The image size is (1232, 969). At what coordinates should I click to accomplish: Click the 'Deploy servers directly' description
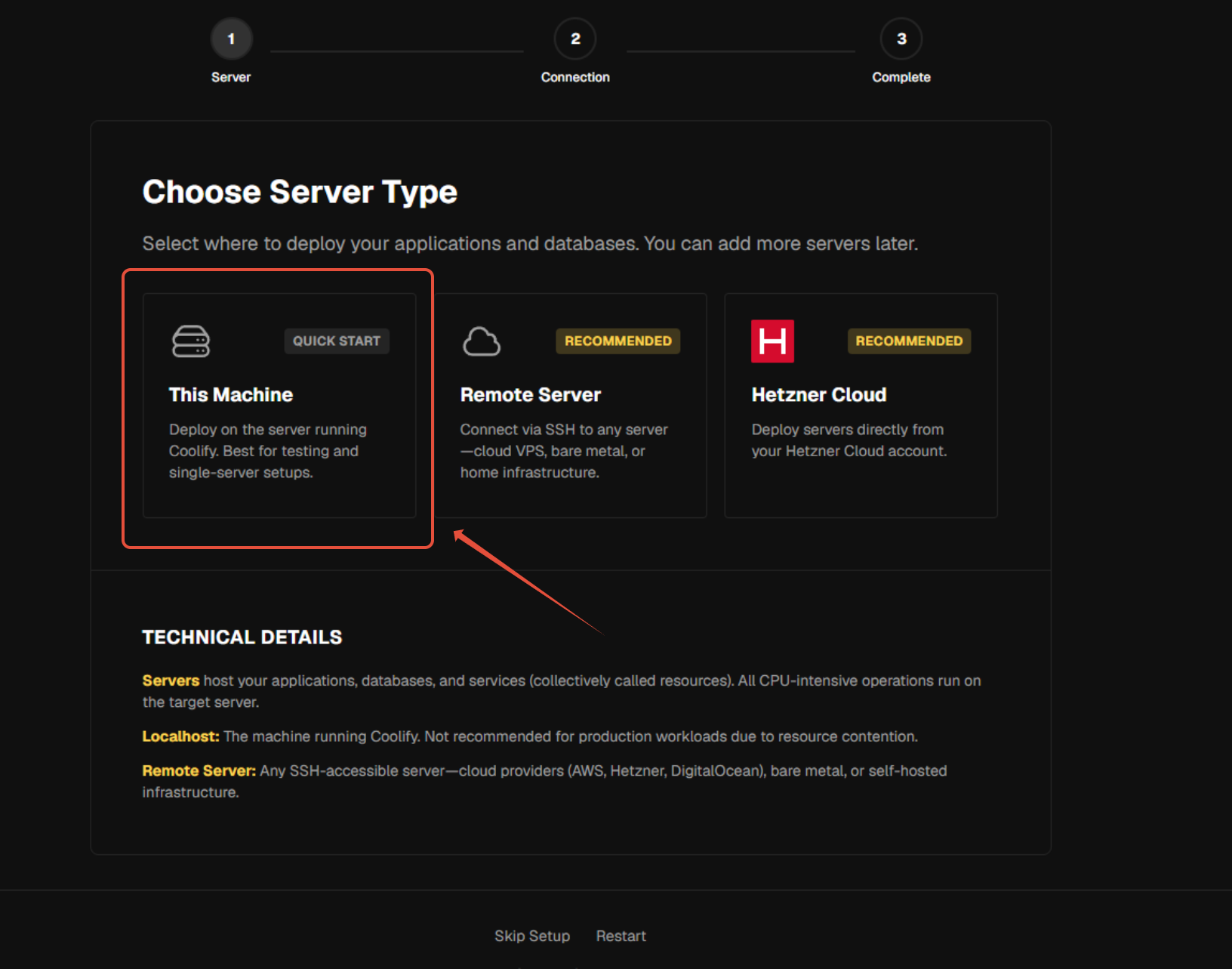click(849, 440)
